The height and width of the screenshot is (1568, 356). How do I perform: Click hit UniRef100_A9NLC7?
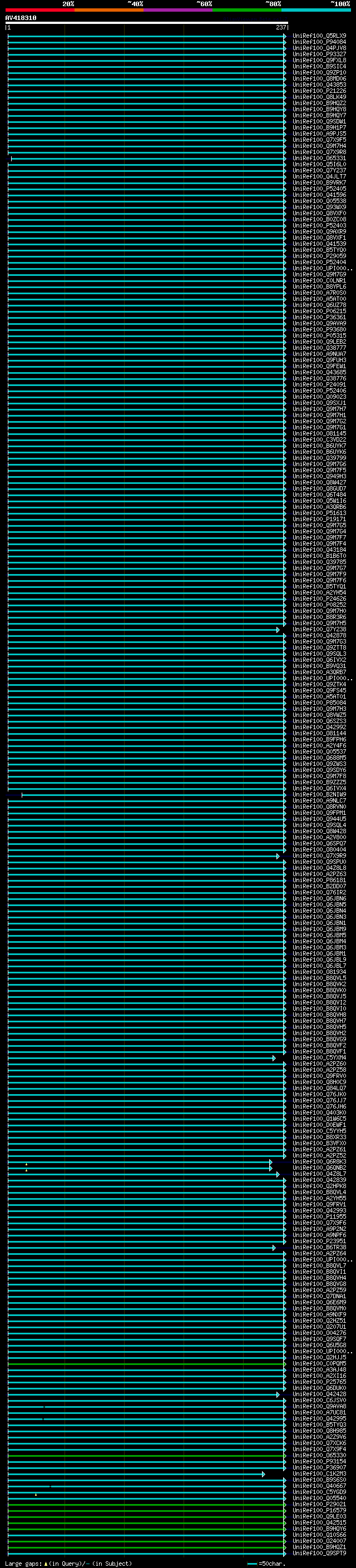point(319,800)
